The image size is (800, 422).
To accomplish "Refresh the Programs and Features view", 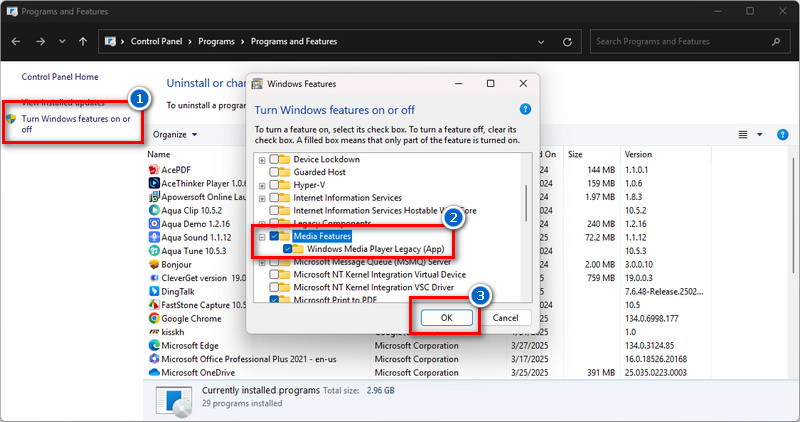I will pos(567,42).
